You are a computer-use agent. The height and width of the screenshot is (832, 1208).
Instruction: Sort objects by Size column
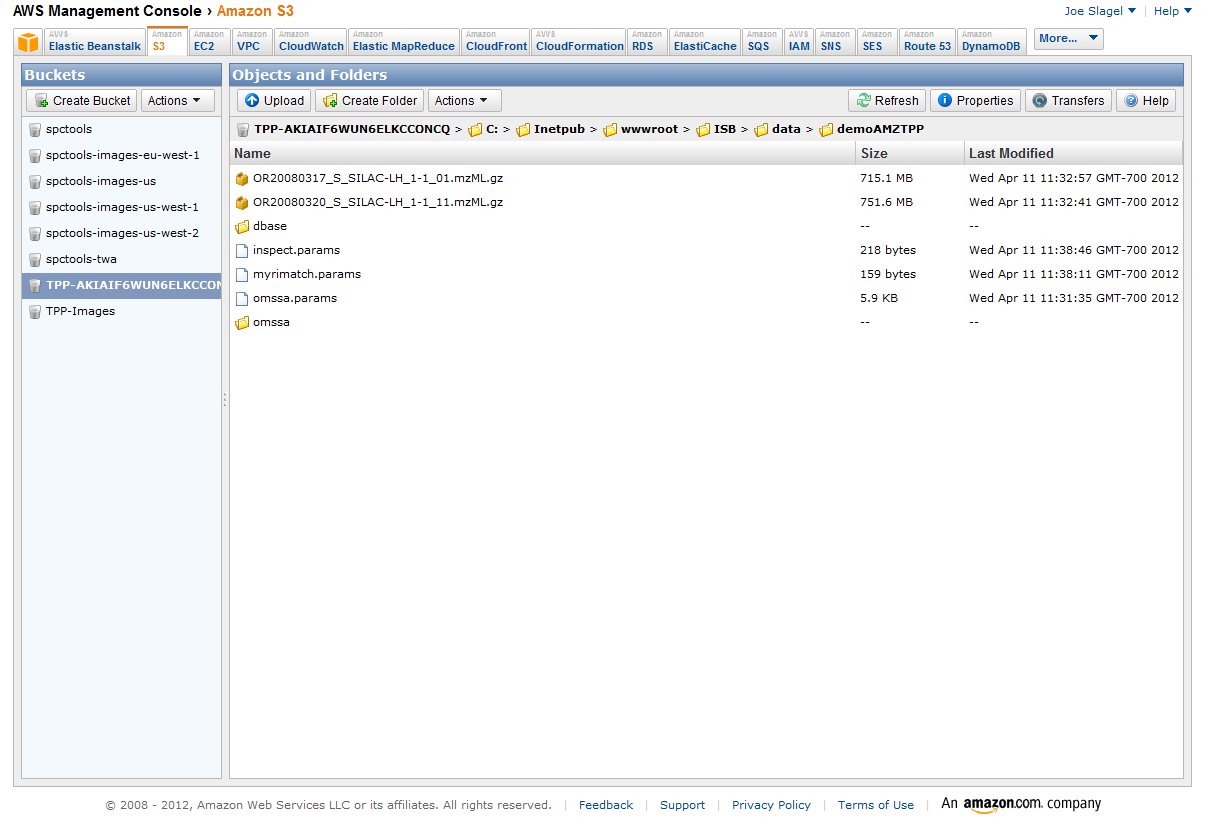tap(910, 153)
